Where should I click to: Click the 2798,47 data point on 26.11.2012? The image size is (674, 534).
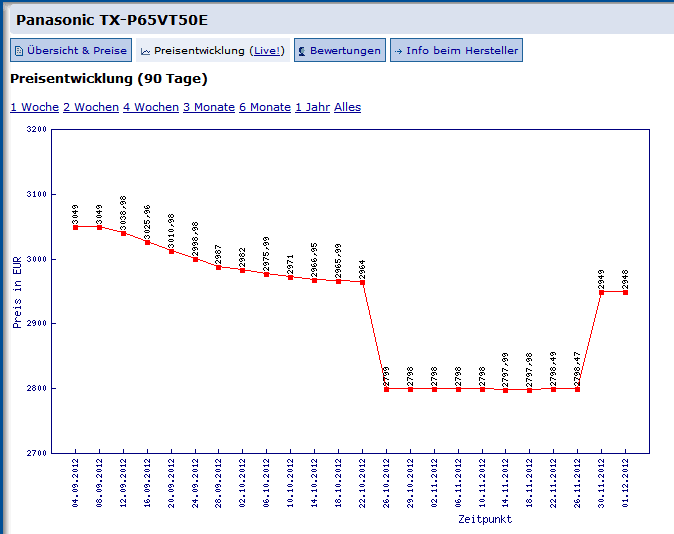click(x=577, y=389)
